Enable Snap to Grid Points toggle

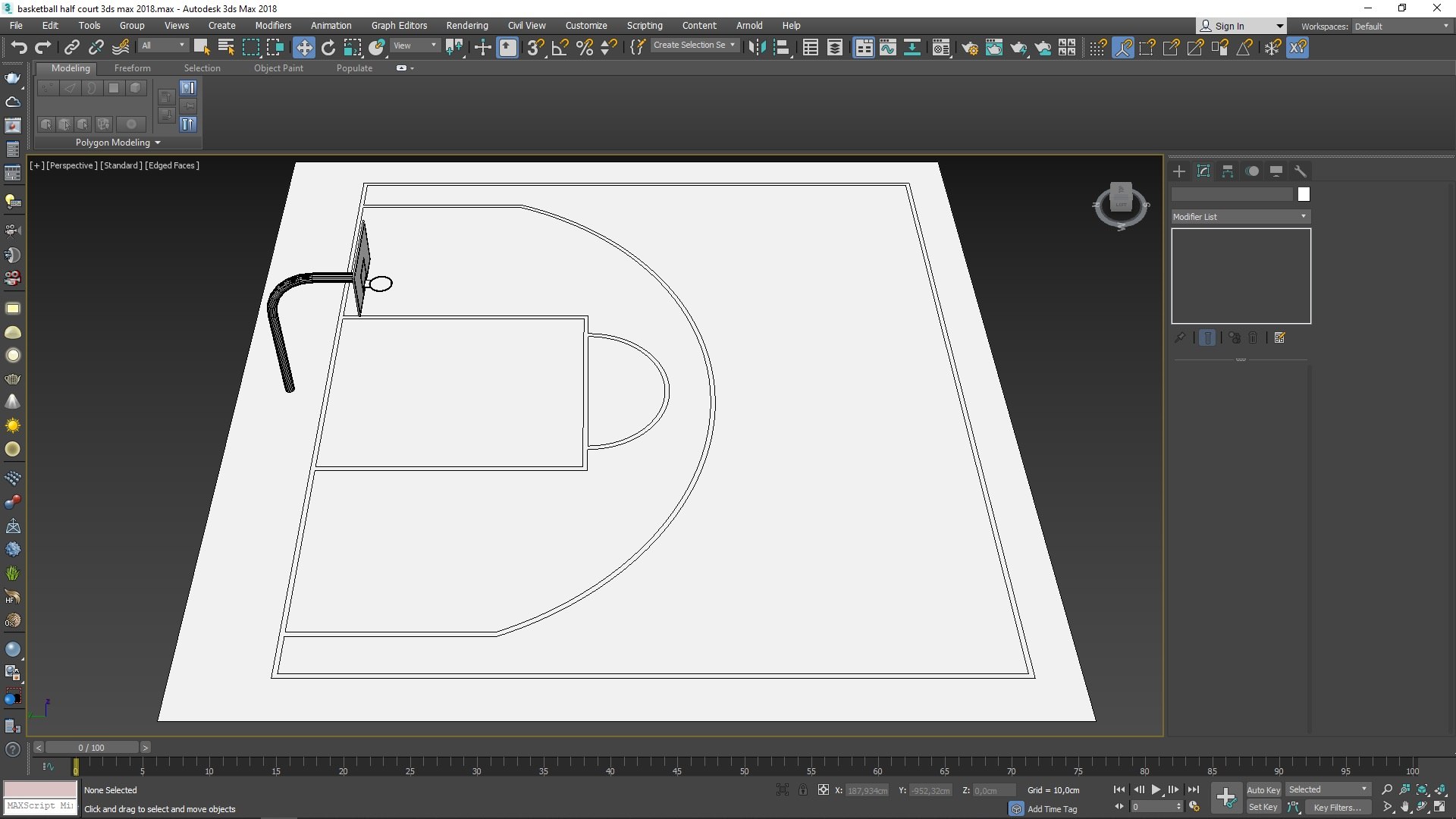pos(1097,47)
